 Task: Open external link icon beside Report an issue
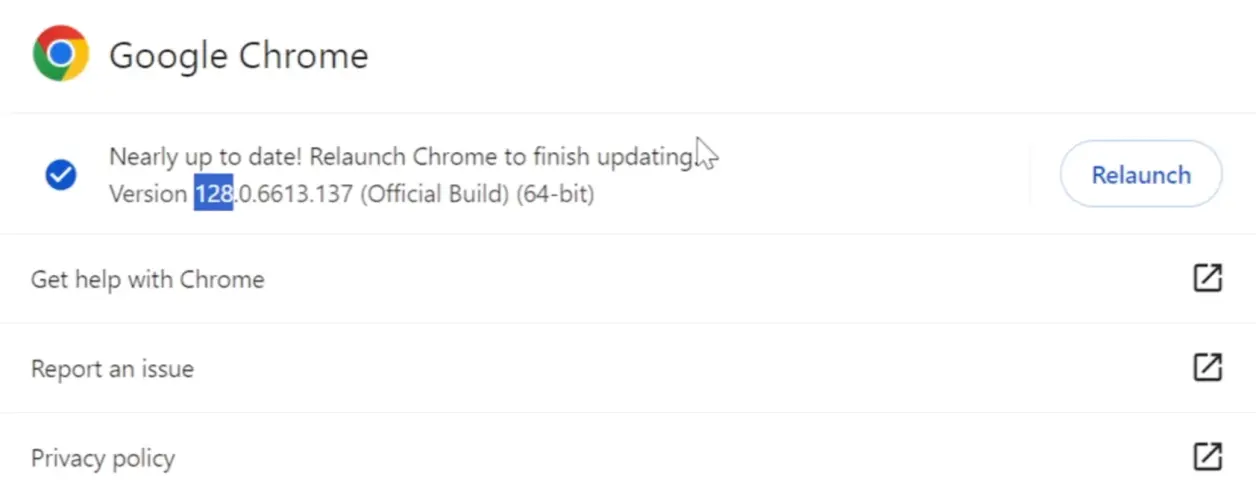(x=1208, y=368)
